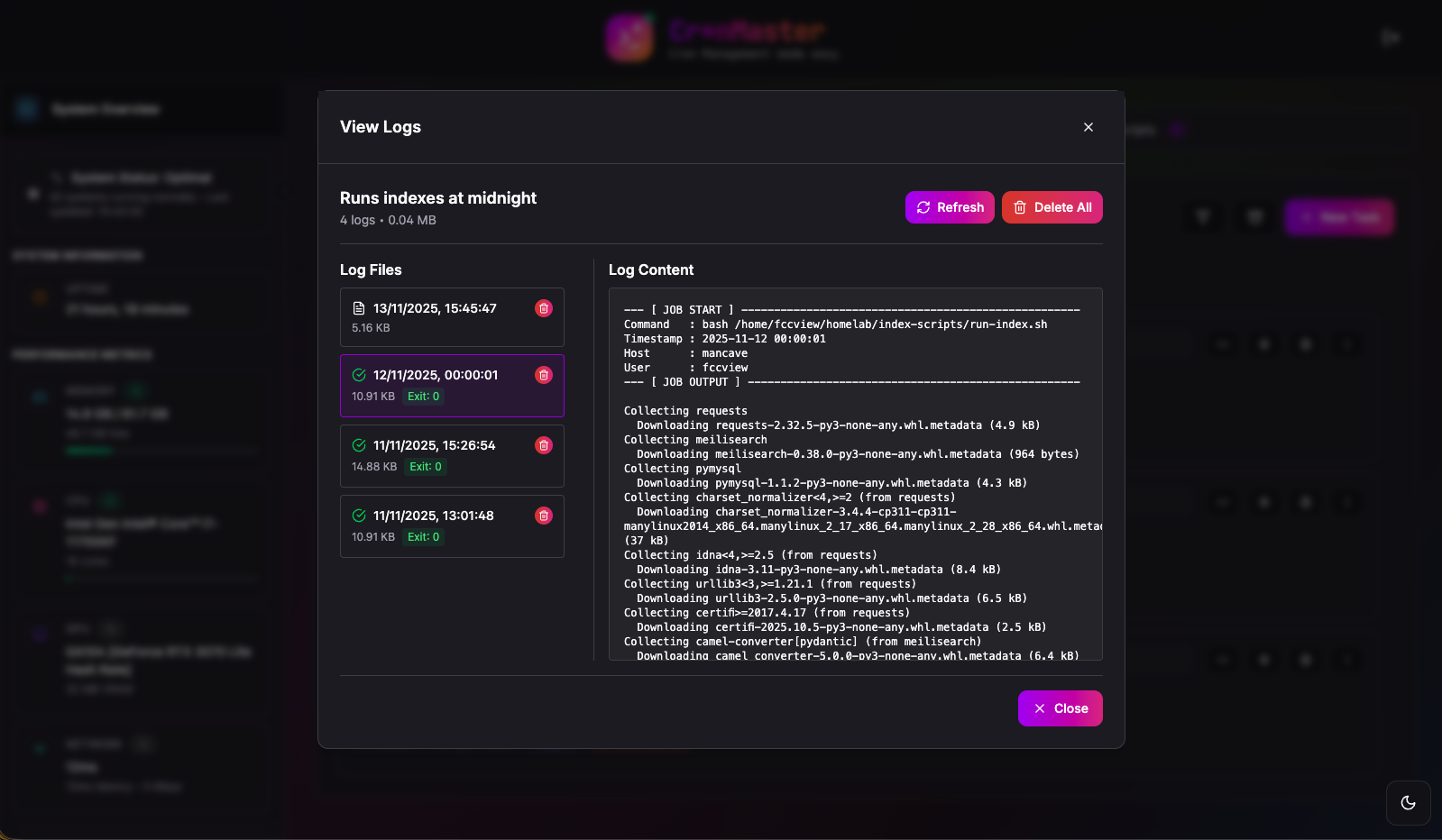Click the success check icon on the 11/11/2025 15:26:54 log

click(x=359, y=445)
